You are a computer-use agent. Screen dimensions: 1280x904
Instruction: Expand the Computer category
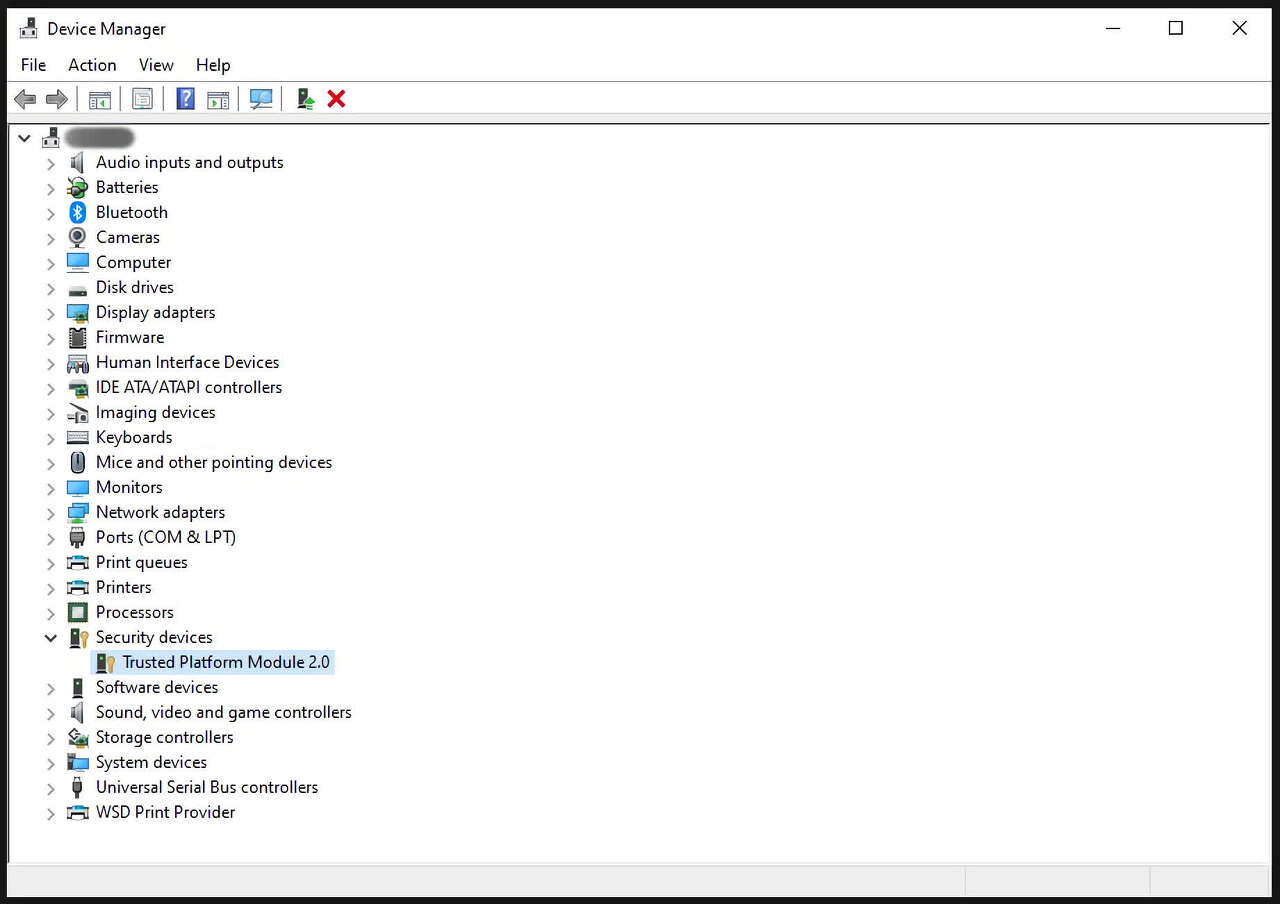pyautogui.click(x=50, y=263)
